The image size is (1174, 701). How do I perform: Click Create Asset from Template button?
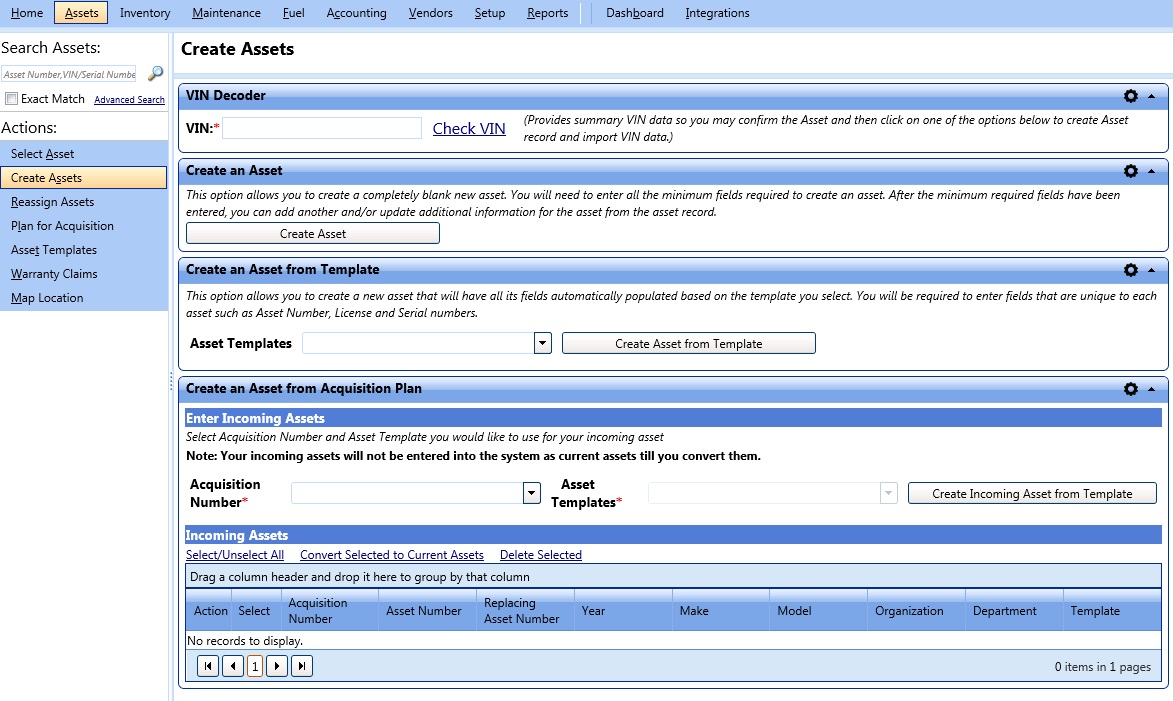click(689, 343)
